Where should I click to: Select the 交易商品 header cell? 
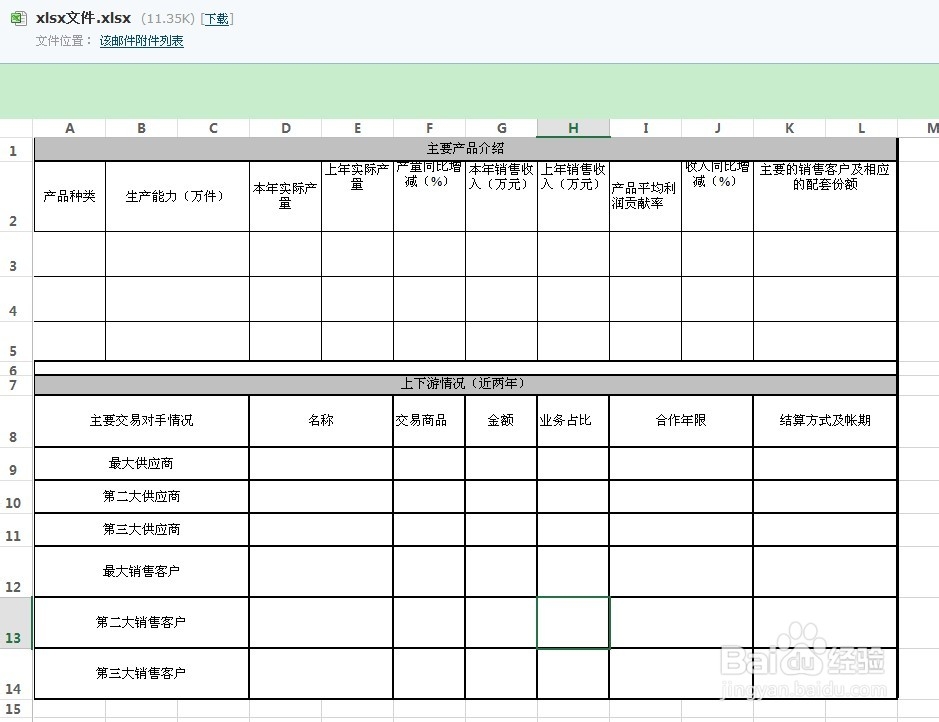429,420
